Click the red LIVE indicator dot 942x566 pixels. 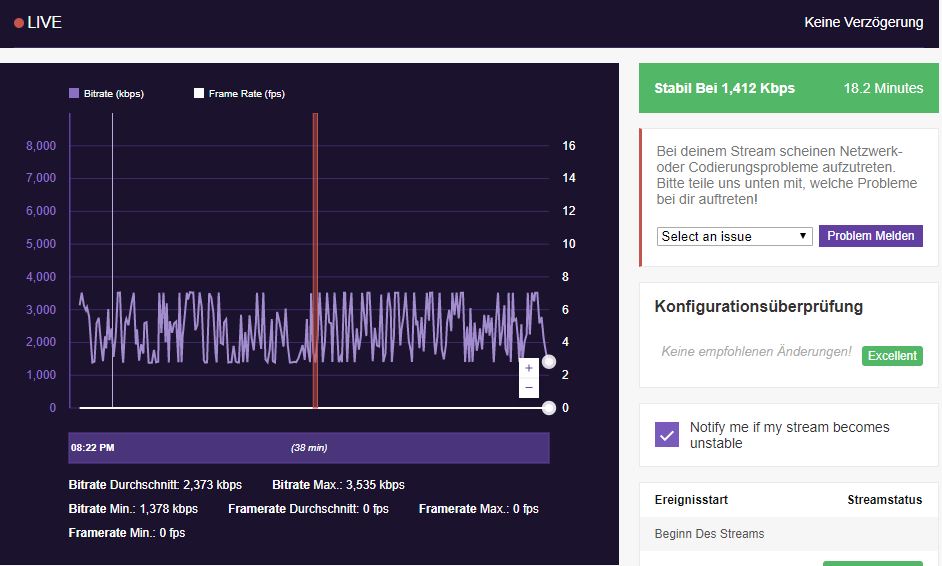click(x=18, y=23)
